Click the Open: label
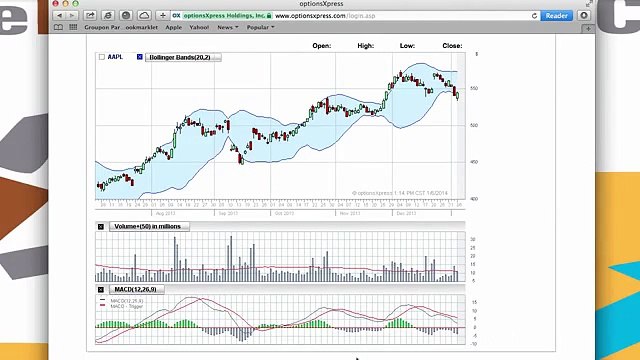640x360 pixels. pyautogui.click(x=322, y=46)
